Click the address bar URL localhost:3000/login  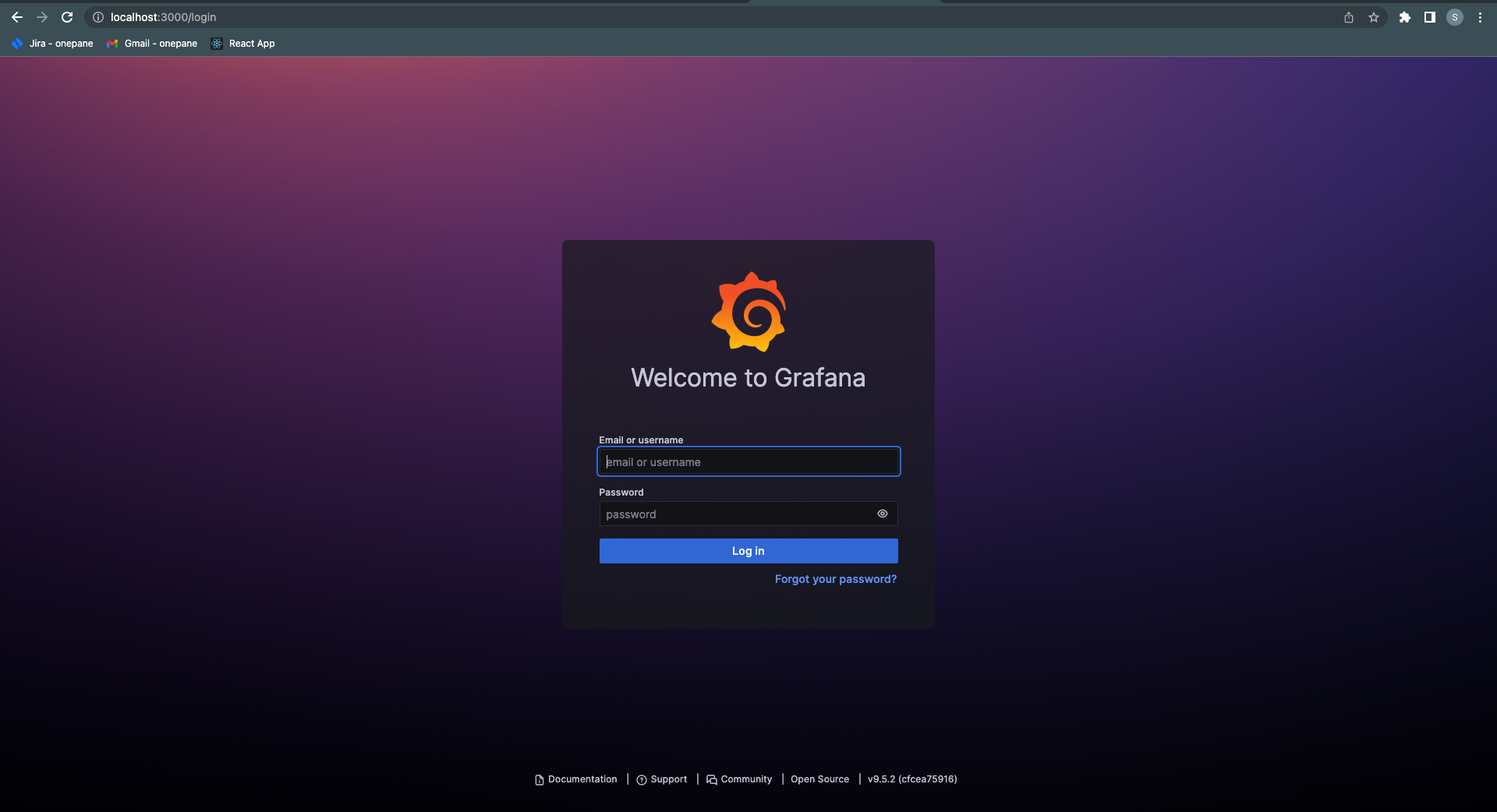tap(164, 17)
